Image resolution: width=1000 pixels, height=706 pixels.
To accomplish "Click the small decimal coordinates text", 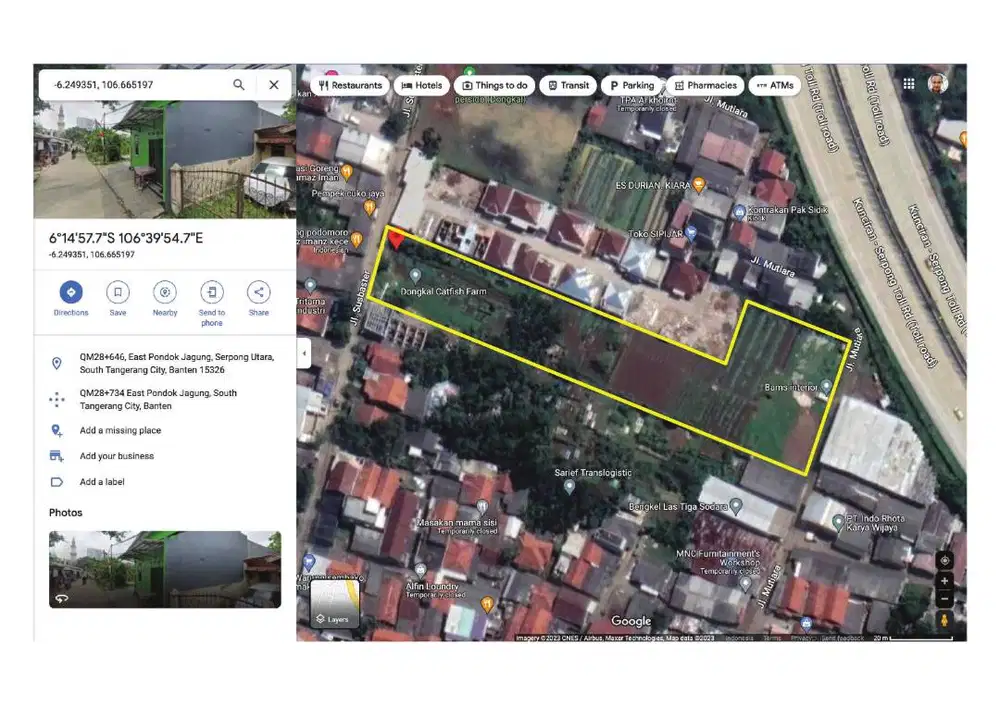I will coord(92,254).
